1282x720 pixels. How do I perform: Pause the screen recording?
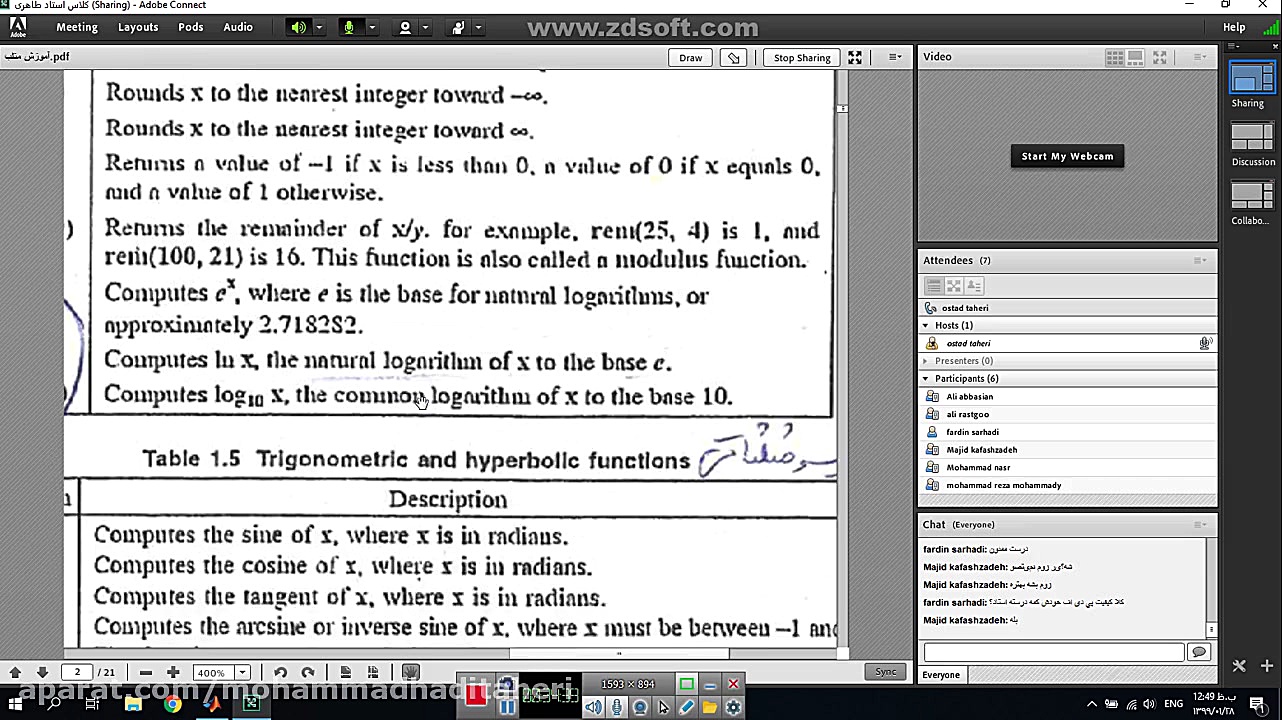[x=506, y=707]
